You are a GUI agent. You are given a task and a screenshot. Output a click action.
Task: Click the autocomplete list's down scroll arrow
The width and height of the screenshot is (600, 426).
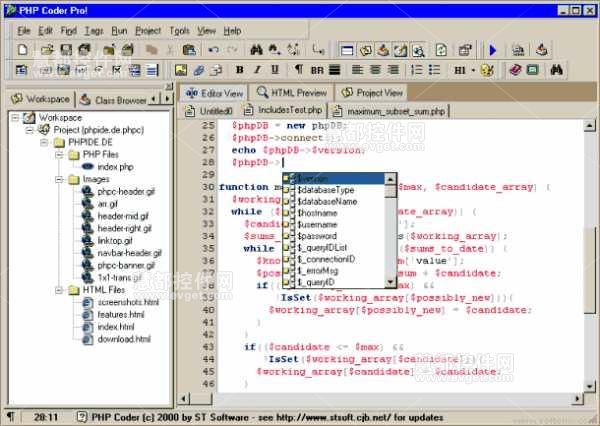point(390,282)
